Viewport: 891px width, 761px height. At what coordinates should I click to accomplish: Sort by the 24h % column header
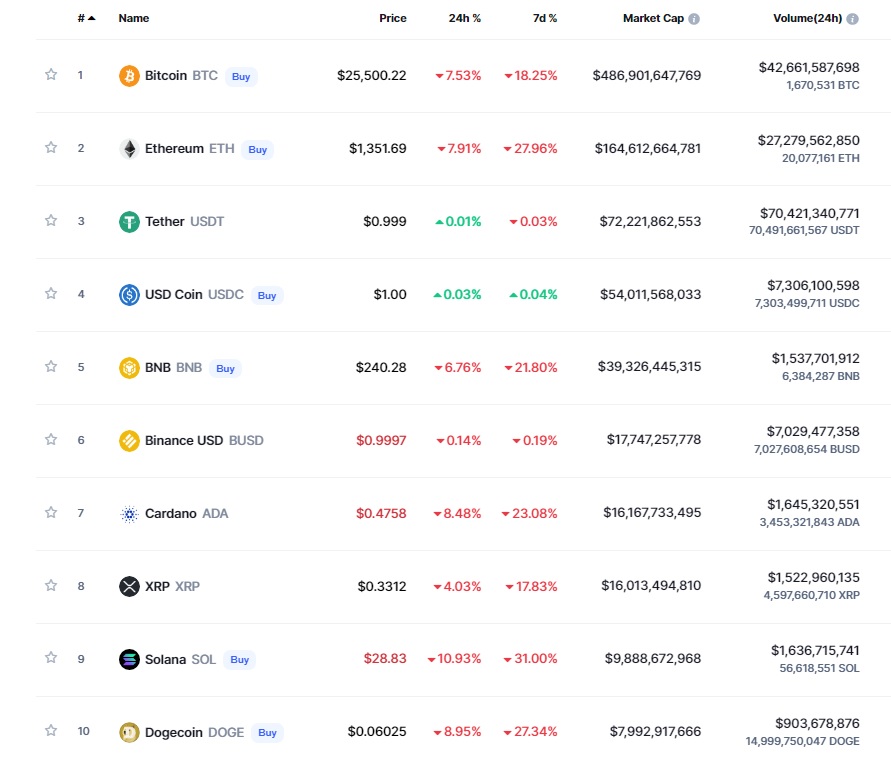tap(464, 18)
